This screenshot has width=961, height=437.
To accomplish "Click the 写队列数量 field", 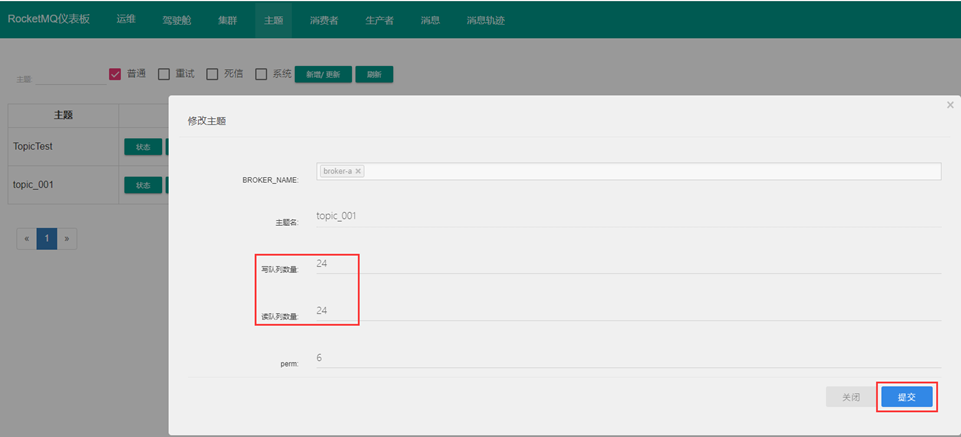I will (629, 264).
